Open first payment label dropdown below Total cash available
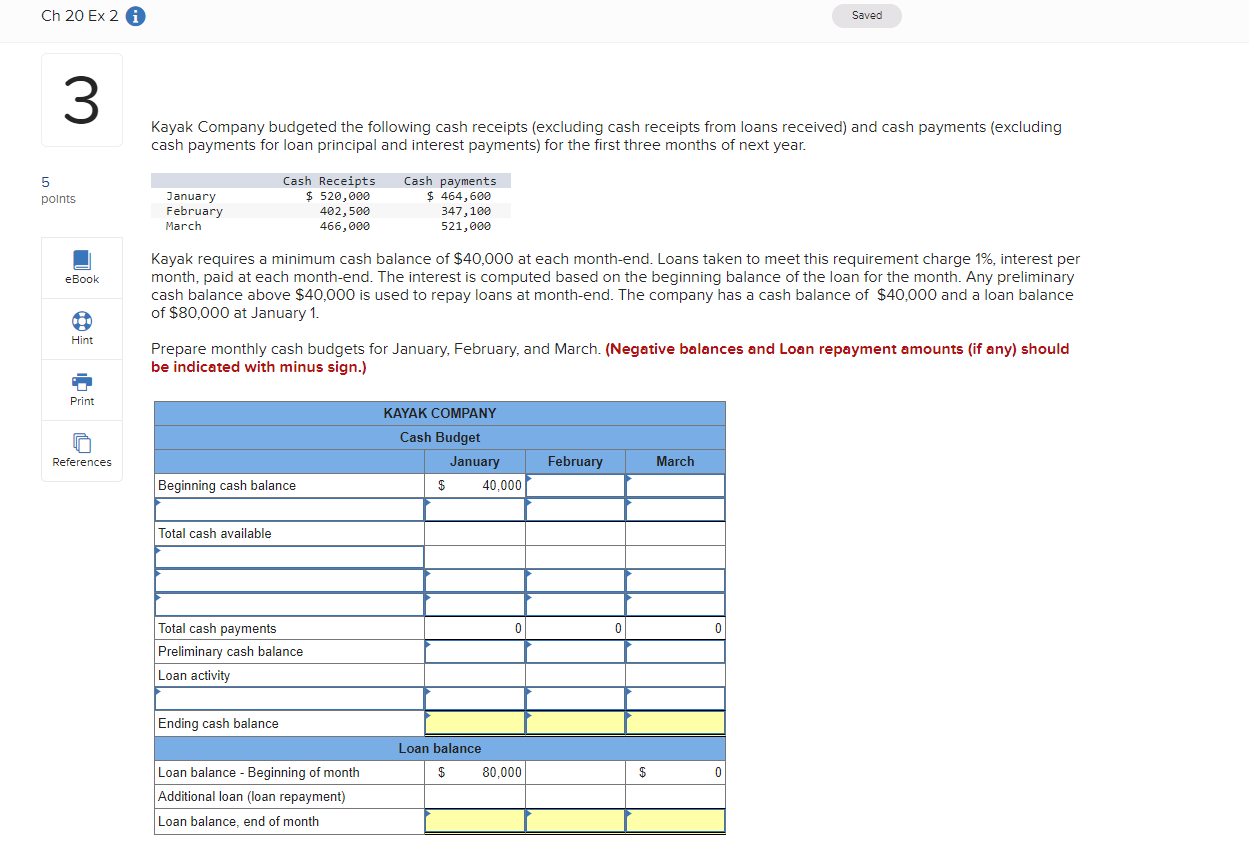This screenshot has width=1249, height=855. tap(290, 557)
